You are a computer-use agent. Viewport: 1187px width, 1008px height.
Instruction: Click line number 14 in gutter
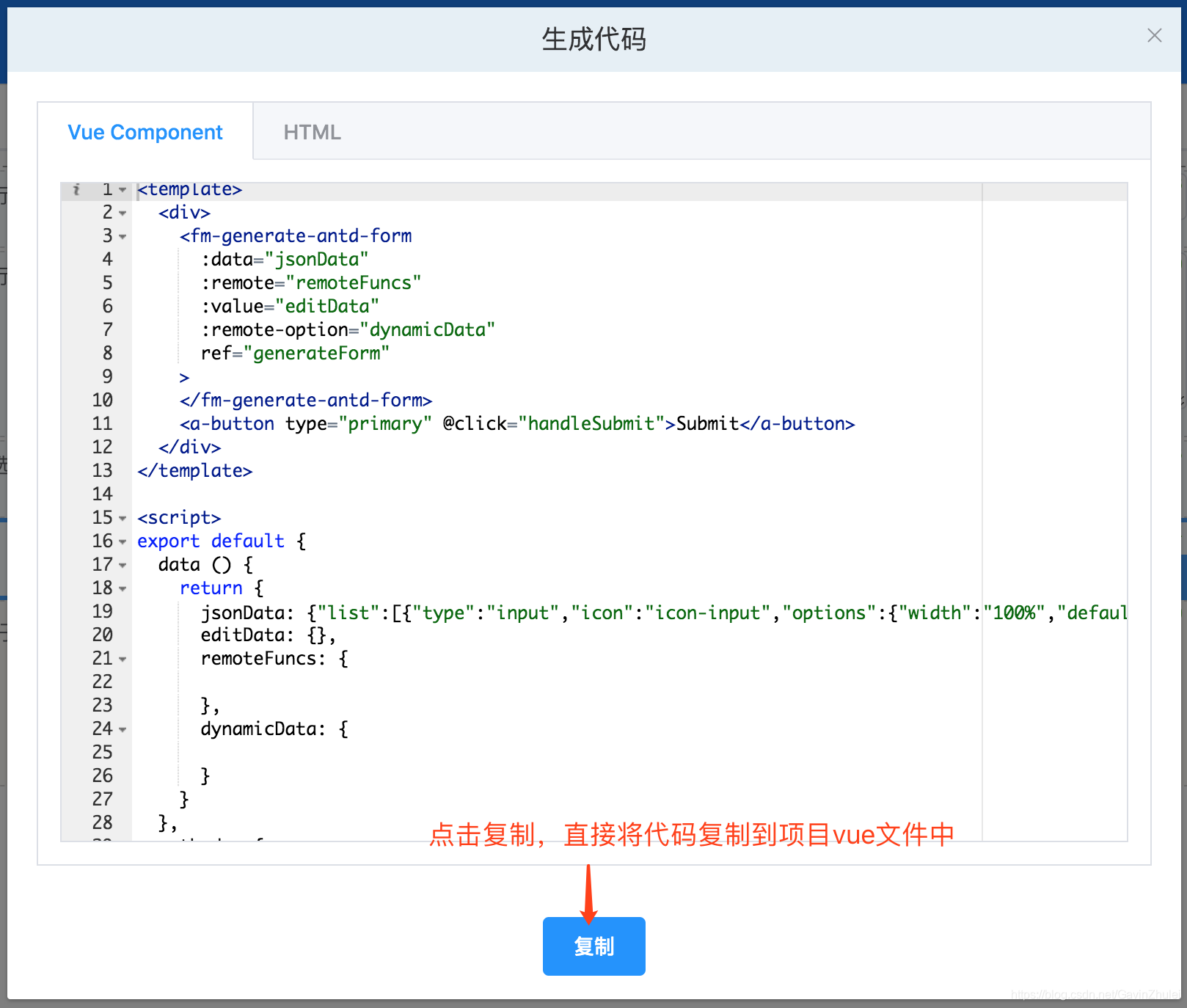(102, 494)
